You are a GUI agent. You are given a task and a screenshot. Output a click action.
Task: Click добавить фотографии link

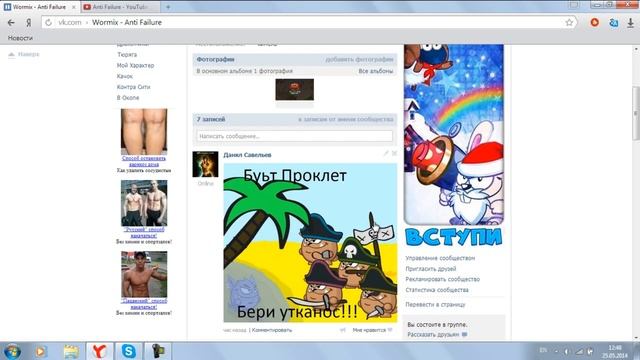pyautogui.click(x=359, y=59)
